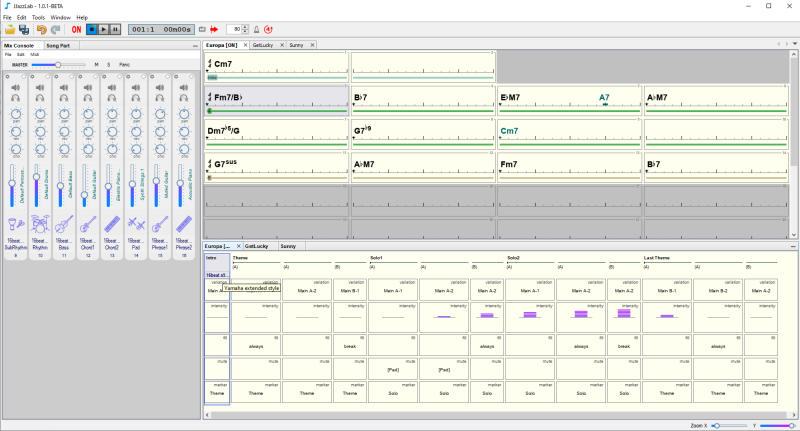Toggle the red ON music generation button
The height and width of the screenshot is (431, 800).
tap(77, 30)
